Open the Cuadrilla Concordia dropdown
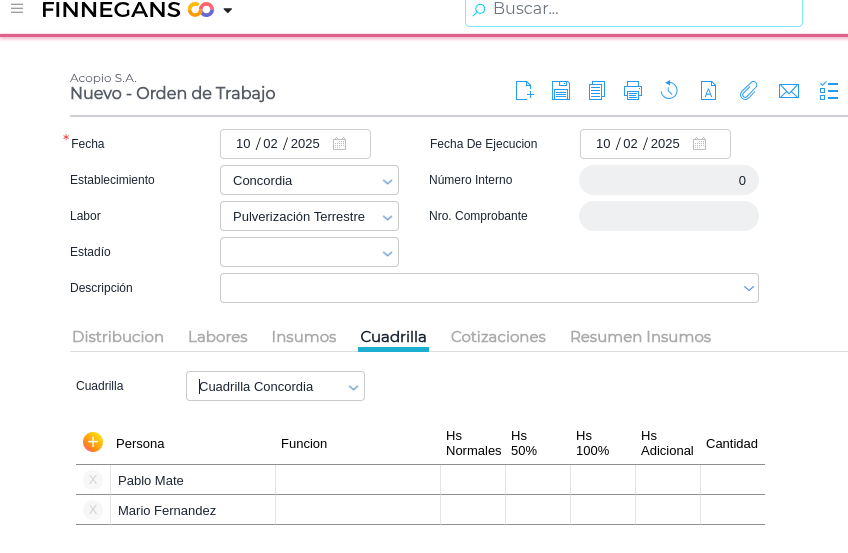Viewport: 848px width, 553px height. 353,387
